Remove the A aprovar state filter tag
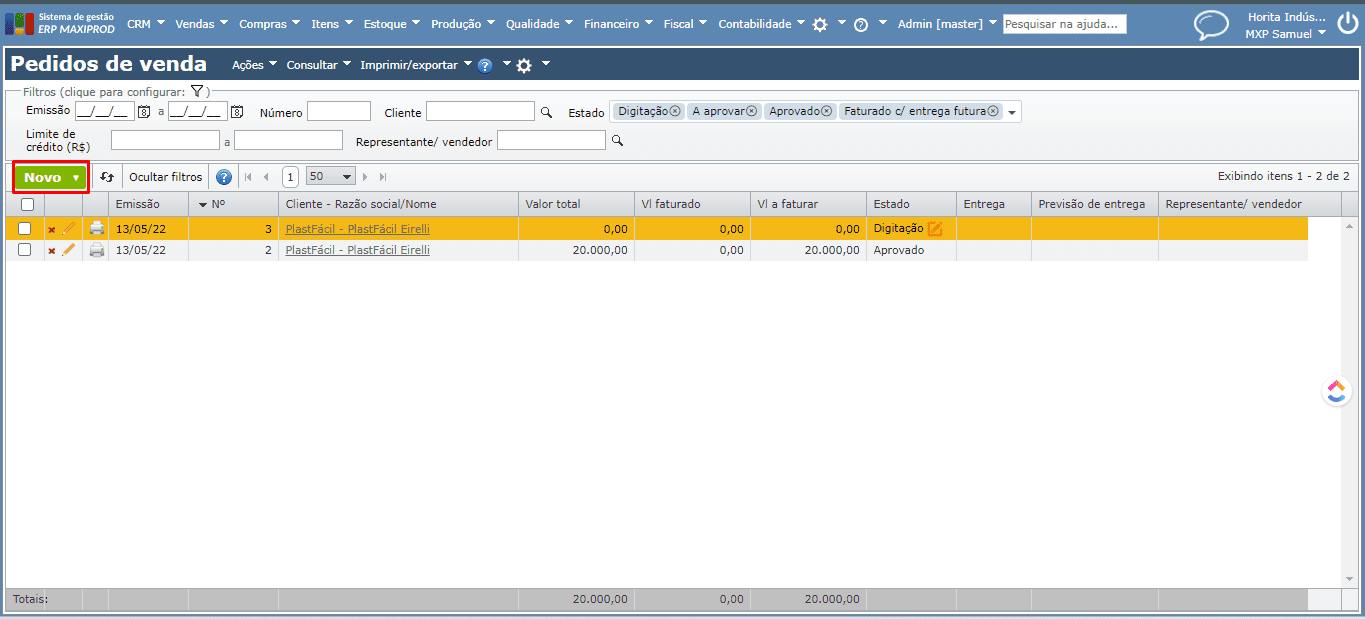The image size is (1365, 619). pyautogui.click(x=752, y=112)
